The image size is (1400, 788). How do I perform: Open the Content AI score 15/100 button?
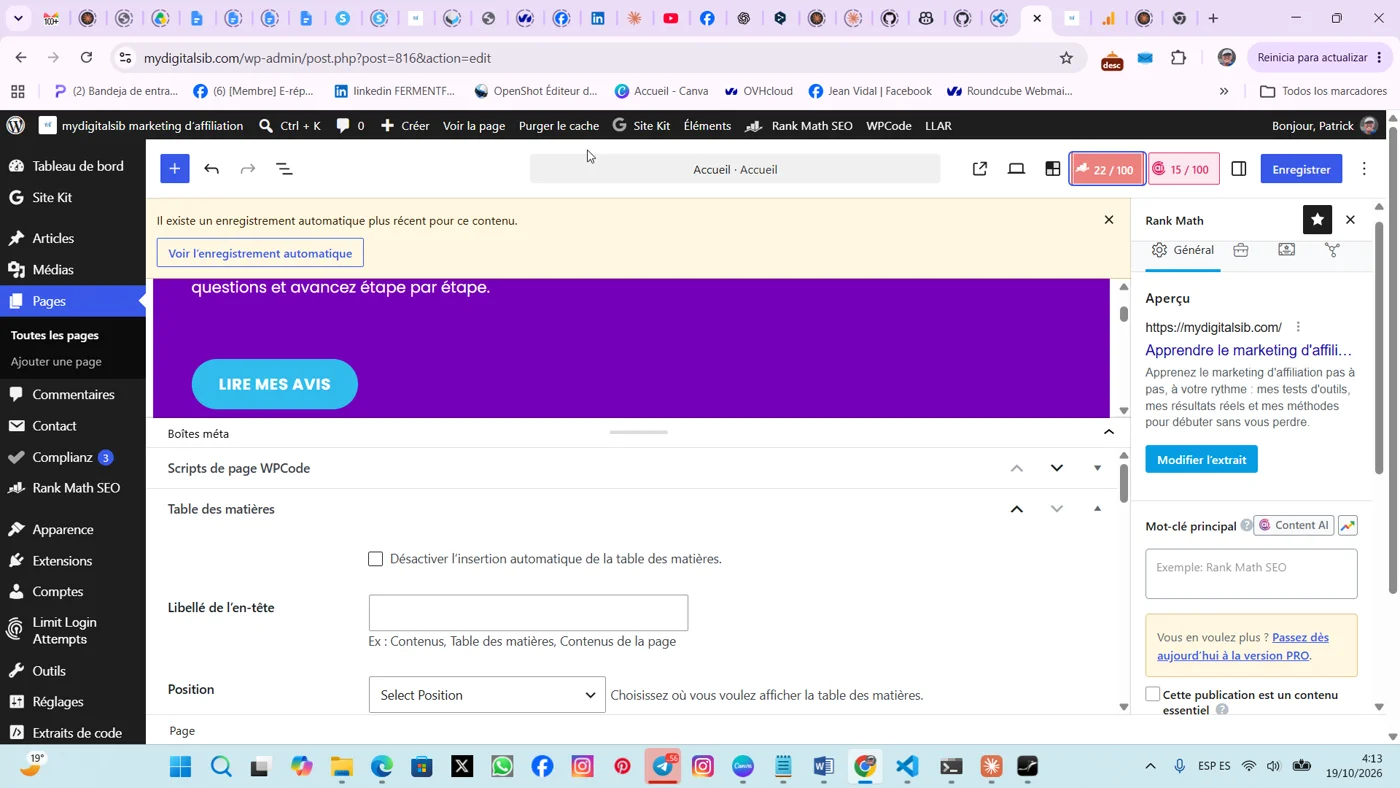pyautogui.click(x=1183, y=169)
